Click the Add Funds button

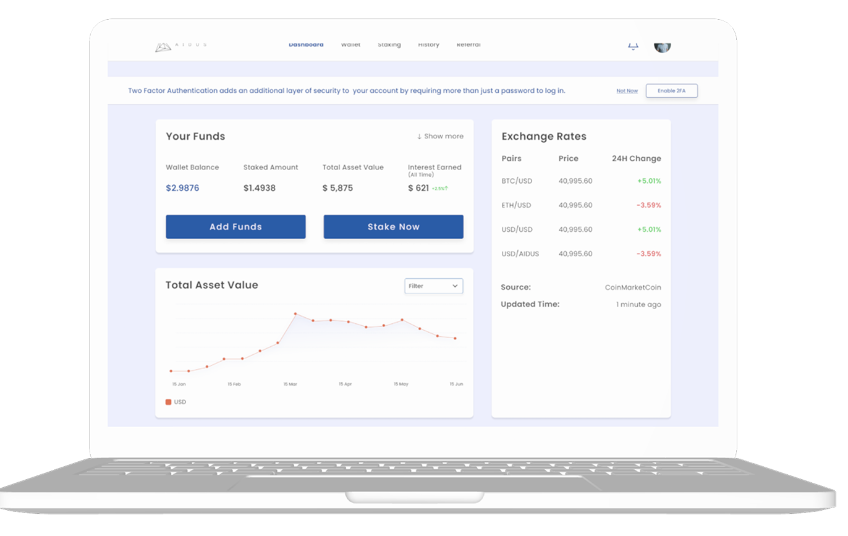click(236, 227)
